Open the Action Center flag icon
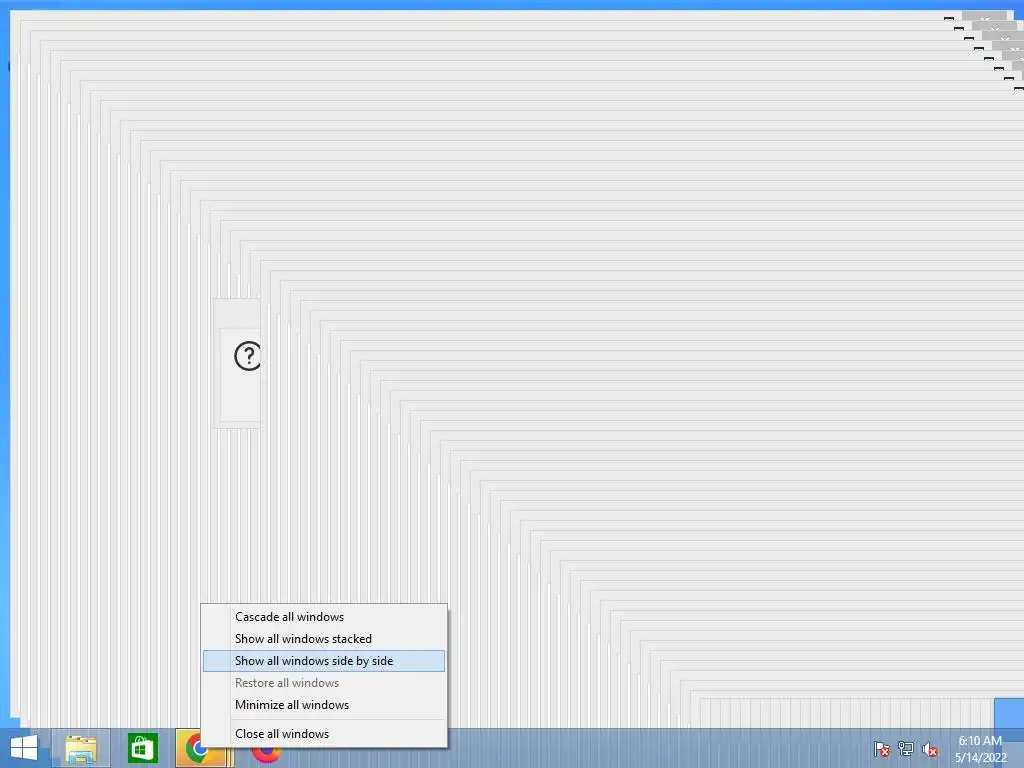Viewport: 1024px width, 768px height. tap(882, 749)
